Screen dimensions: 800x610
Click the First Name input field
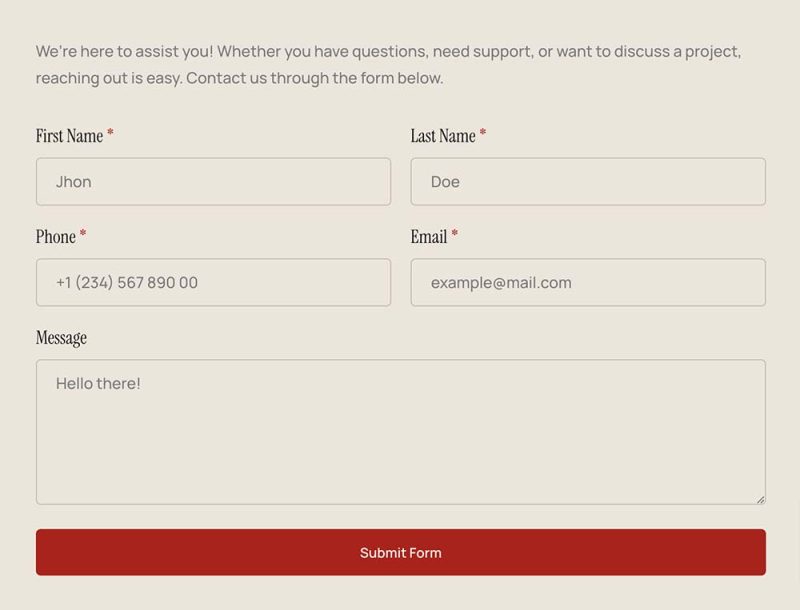point(213,182)
